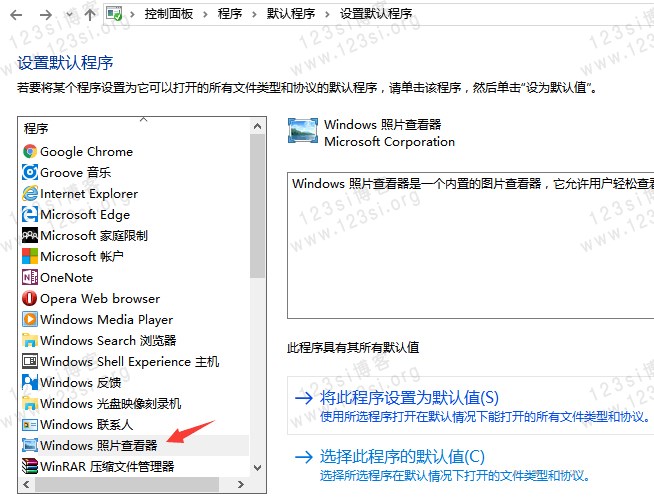Select the Microsoft Edge icon
Image resolution: width=654 pixels, height=502 pixels.
click(x=30, y=214)
